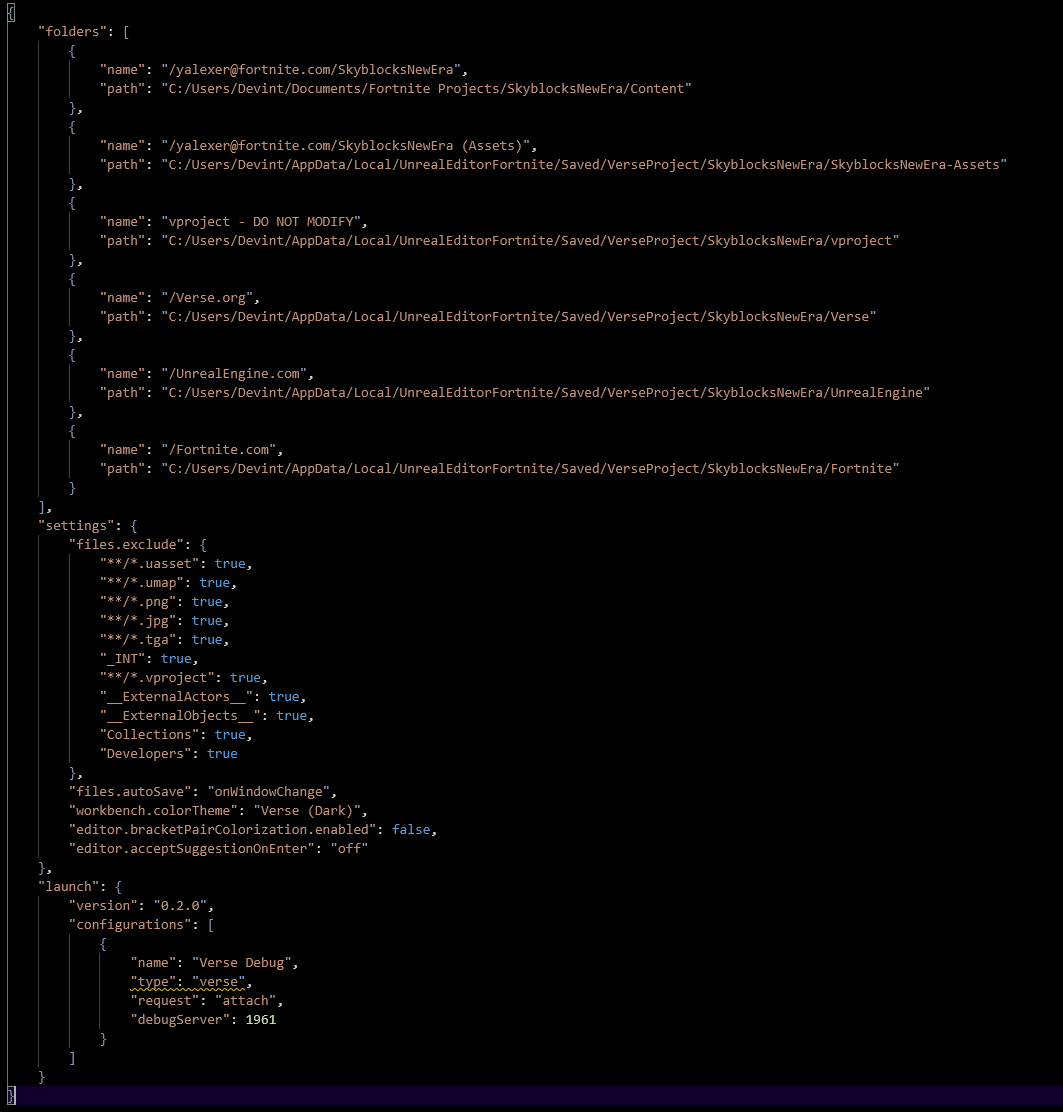
Task: Click the "version" key
Action: click(x=104, y=906)
